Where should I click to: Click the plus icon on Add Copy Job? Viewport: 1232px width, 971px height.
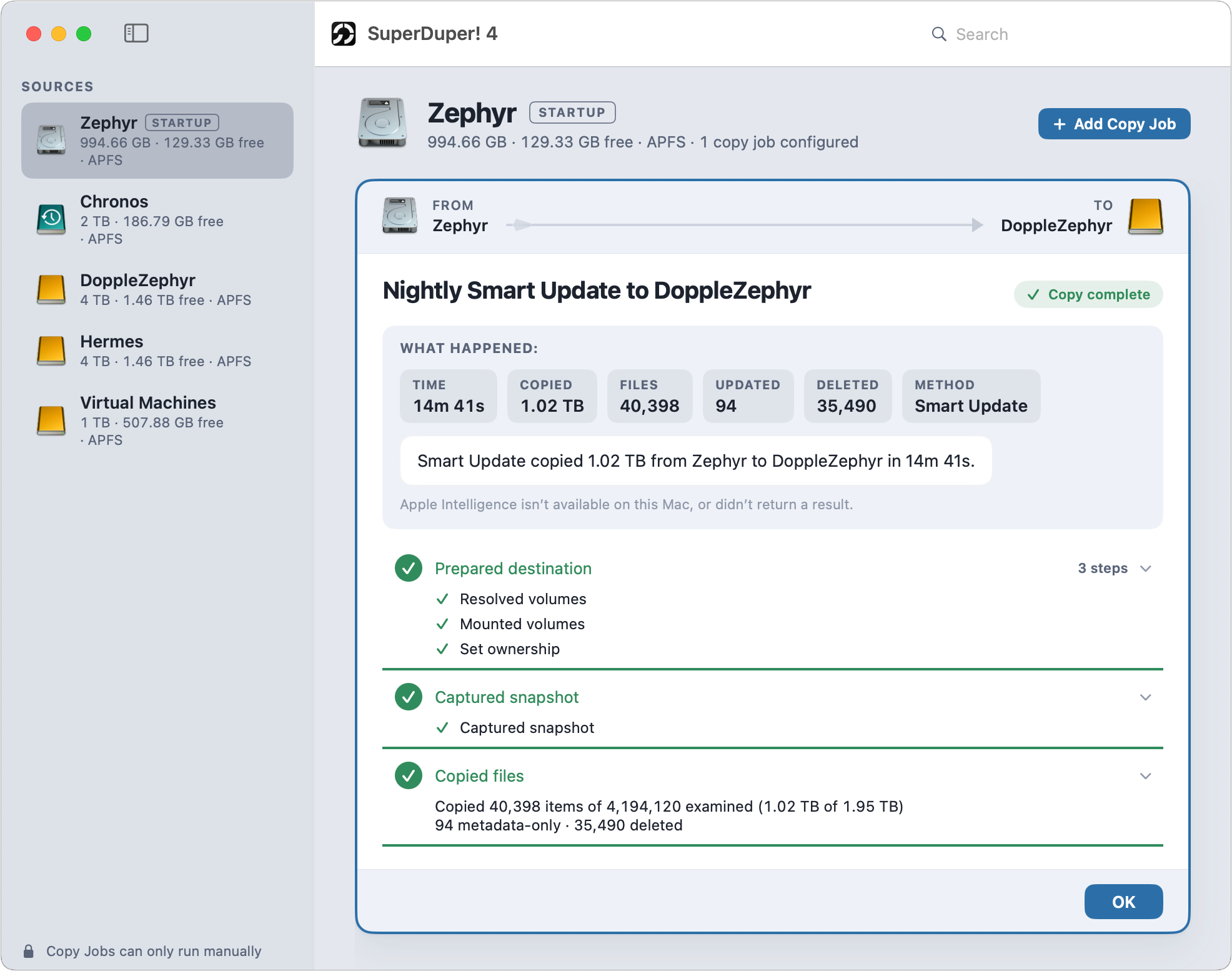point(1060,124)
